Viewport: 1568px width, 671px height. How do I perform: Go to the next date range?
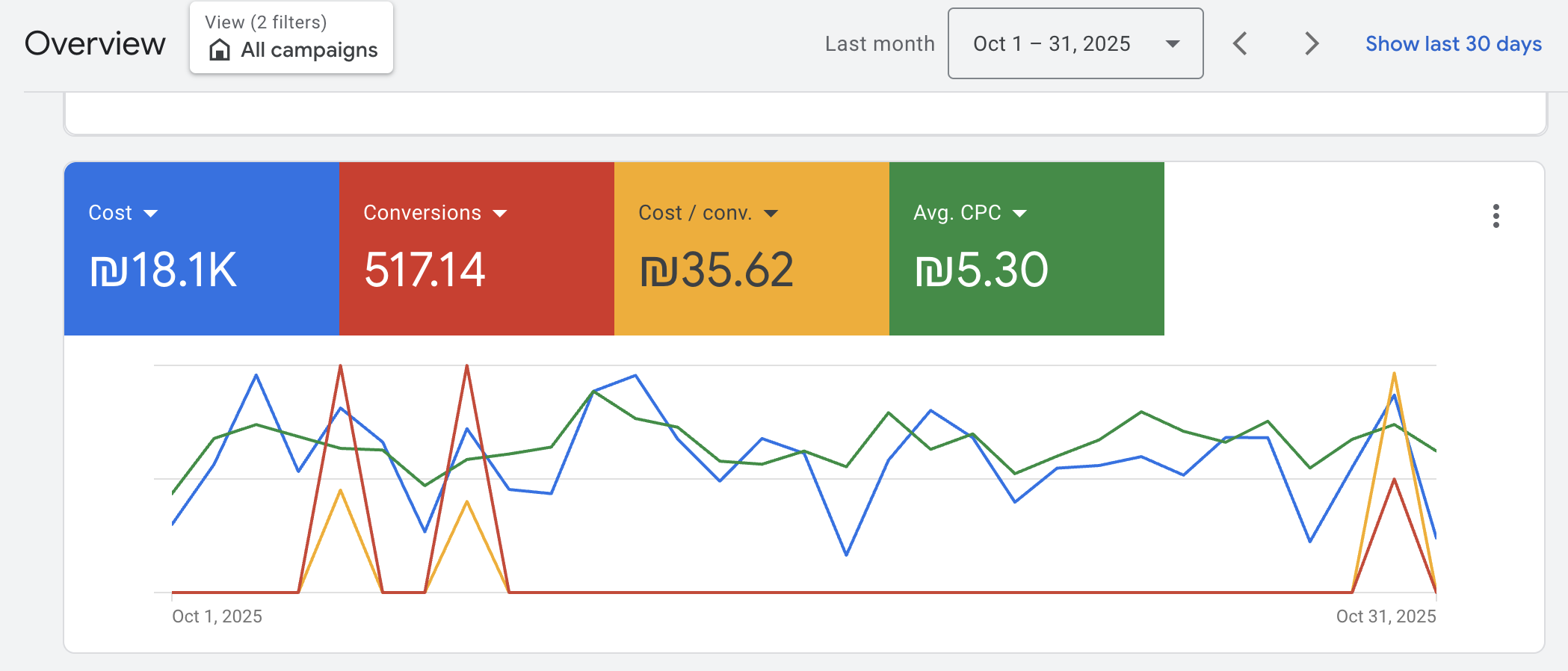(1311, 43)
